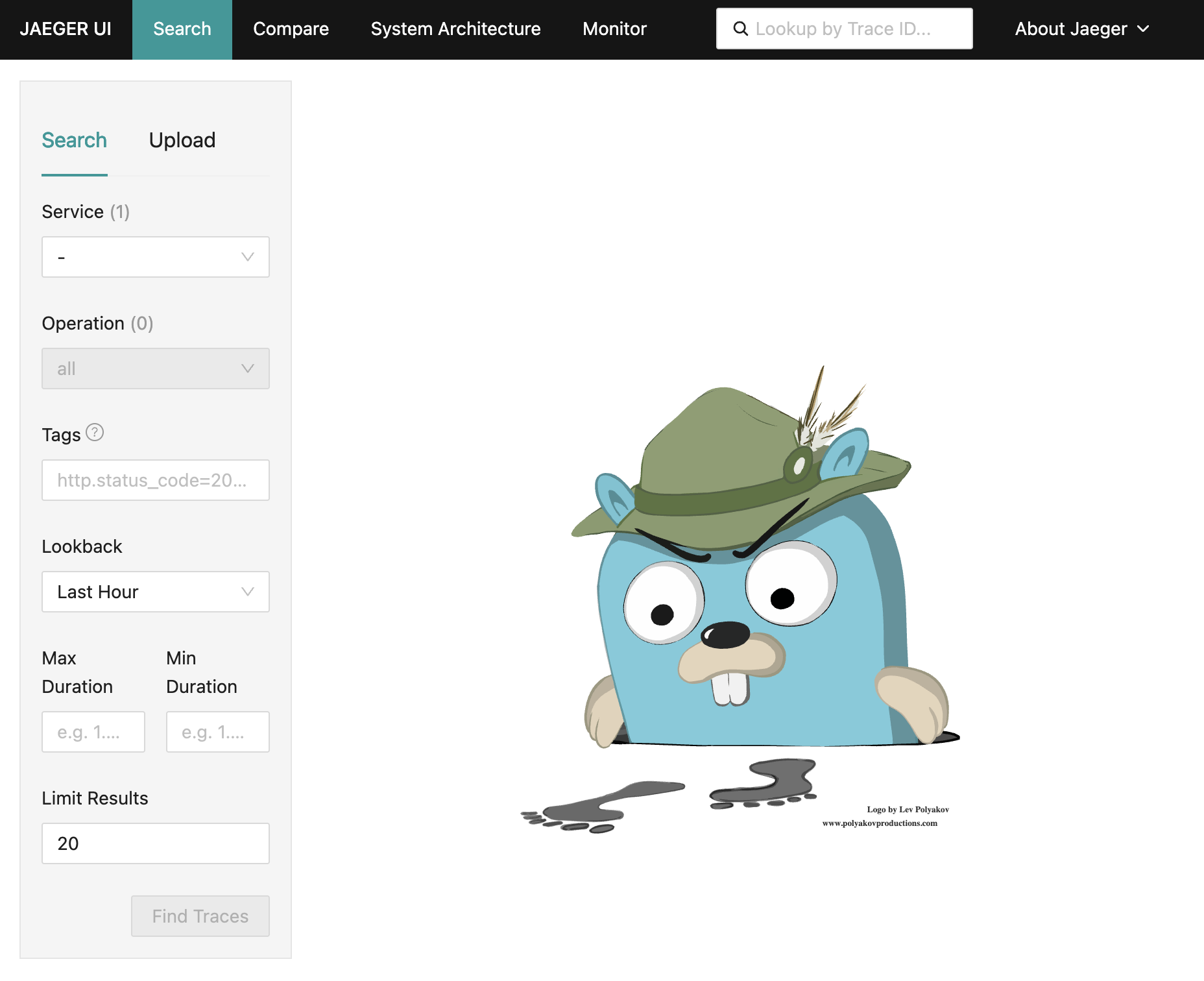Click the JAEGER UI home link
The image size is (1204, 981).
66,29
